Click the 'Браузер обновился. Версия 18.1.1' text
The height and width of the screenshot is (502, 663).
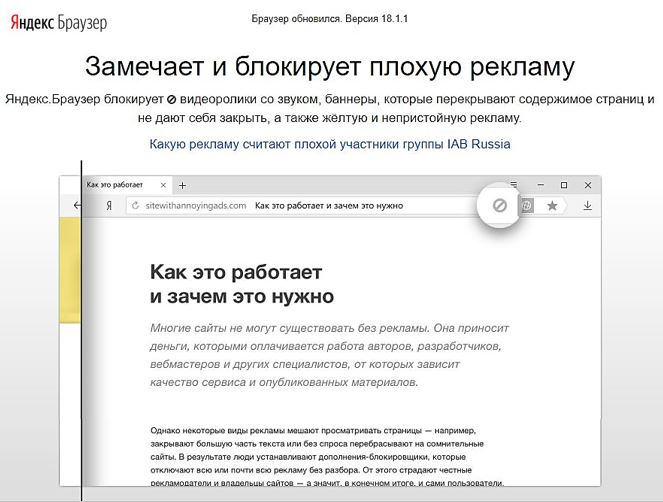(329, 19)
